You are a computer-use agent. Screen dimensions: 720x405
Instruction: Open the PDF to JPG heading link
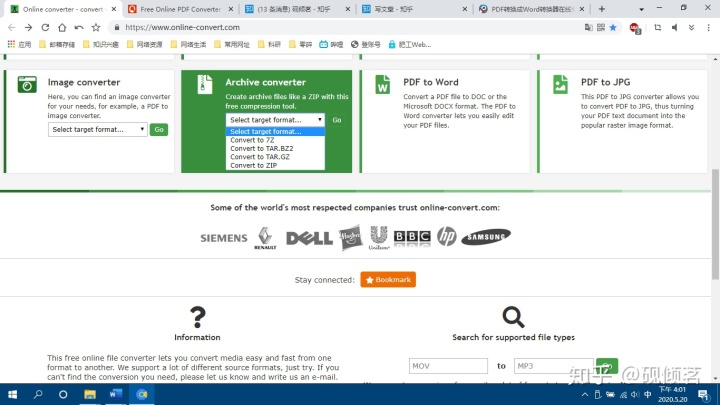pyautogui.click(x=605, y=82)
